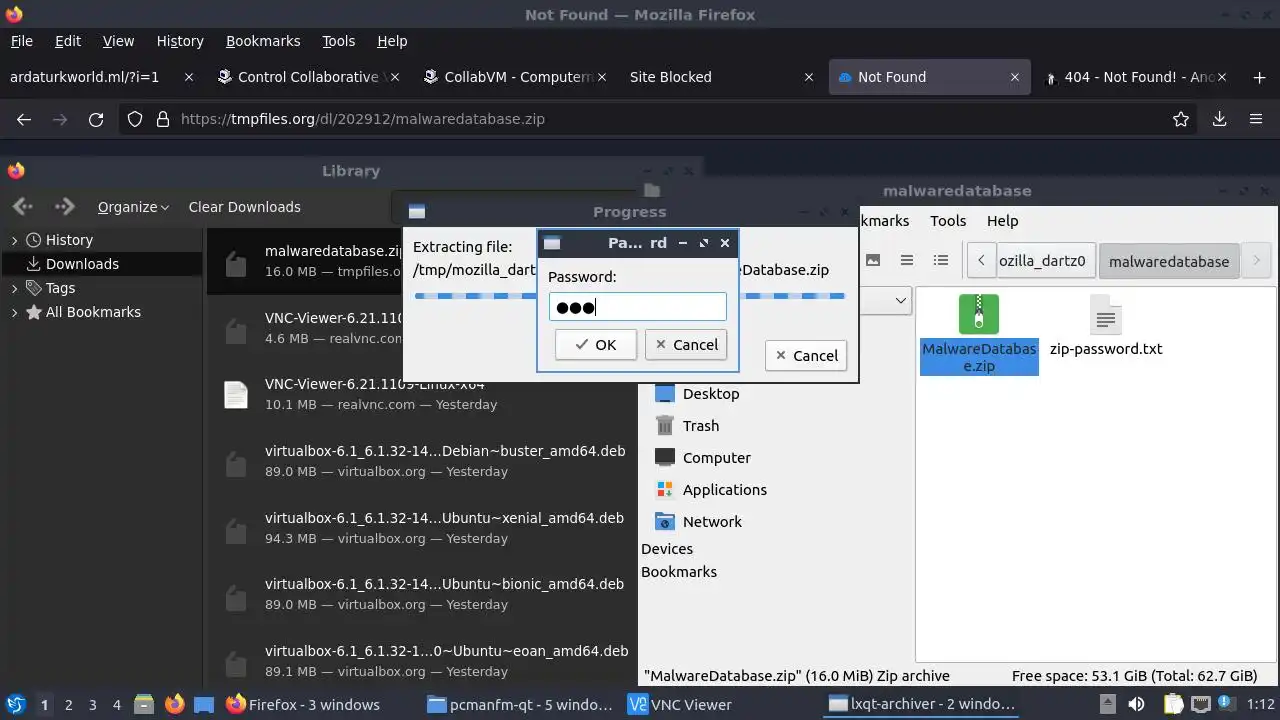
Task: Switch file manager to compact view
Action: (907, 260)
